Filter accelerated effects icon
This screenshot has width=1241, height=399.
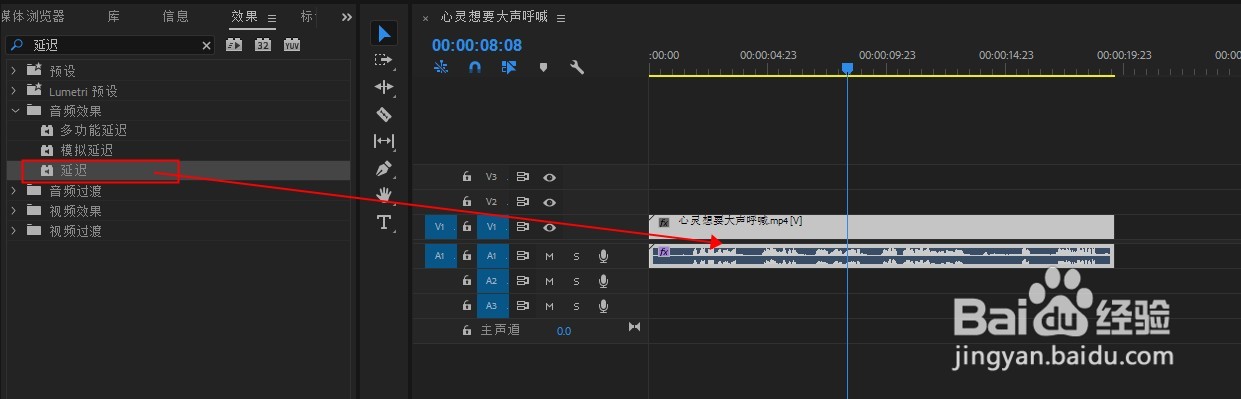coord(234,45)
